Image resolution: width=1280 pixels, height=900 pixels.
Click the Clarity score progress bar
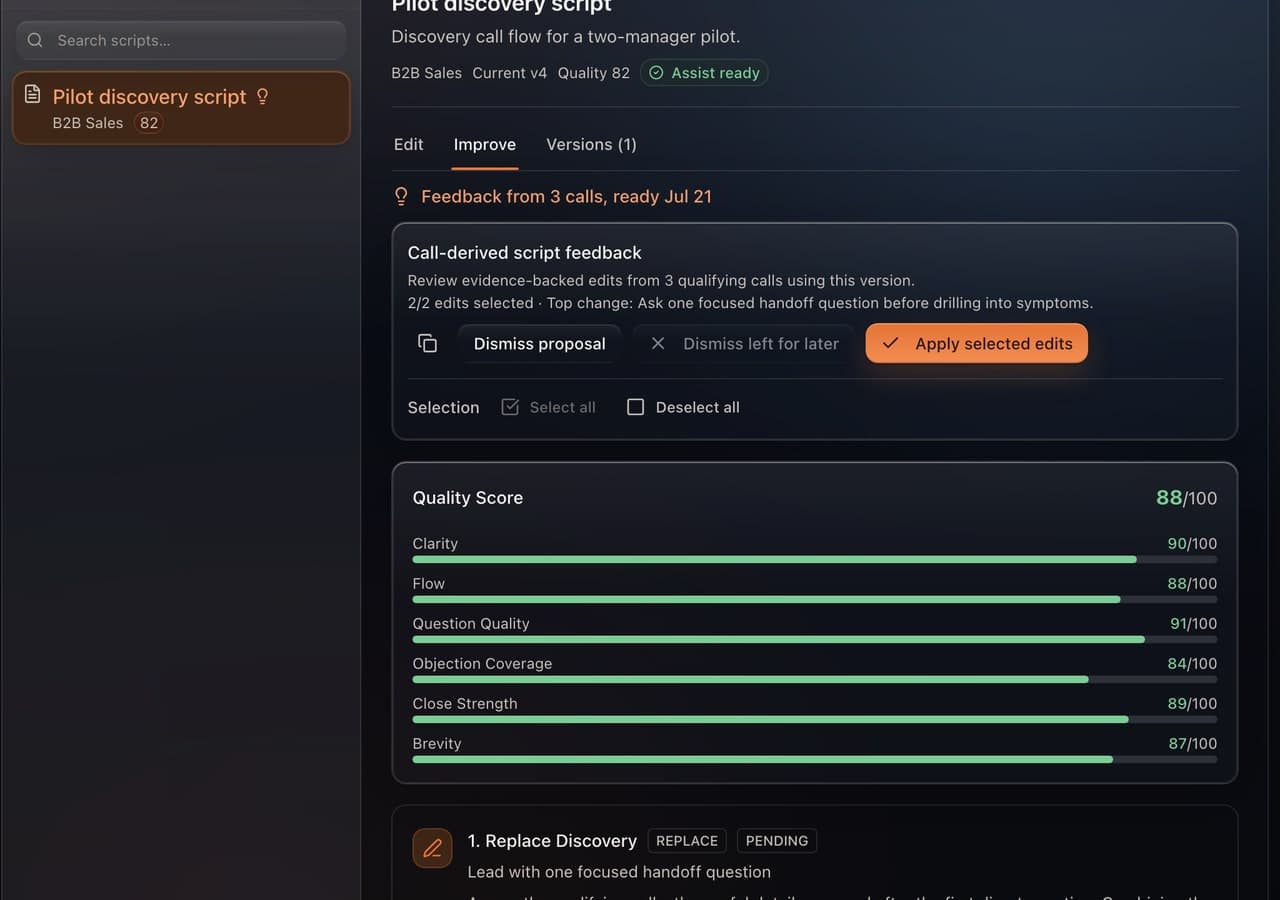point(815,559)
